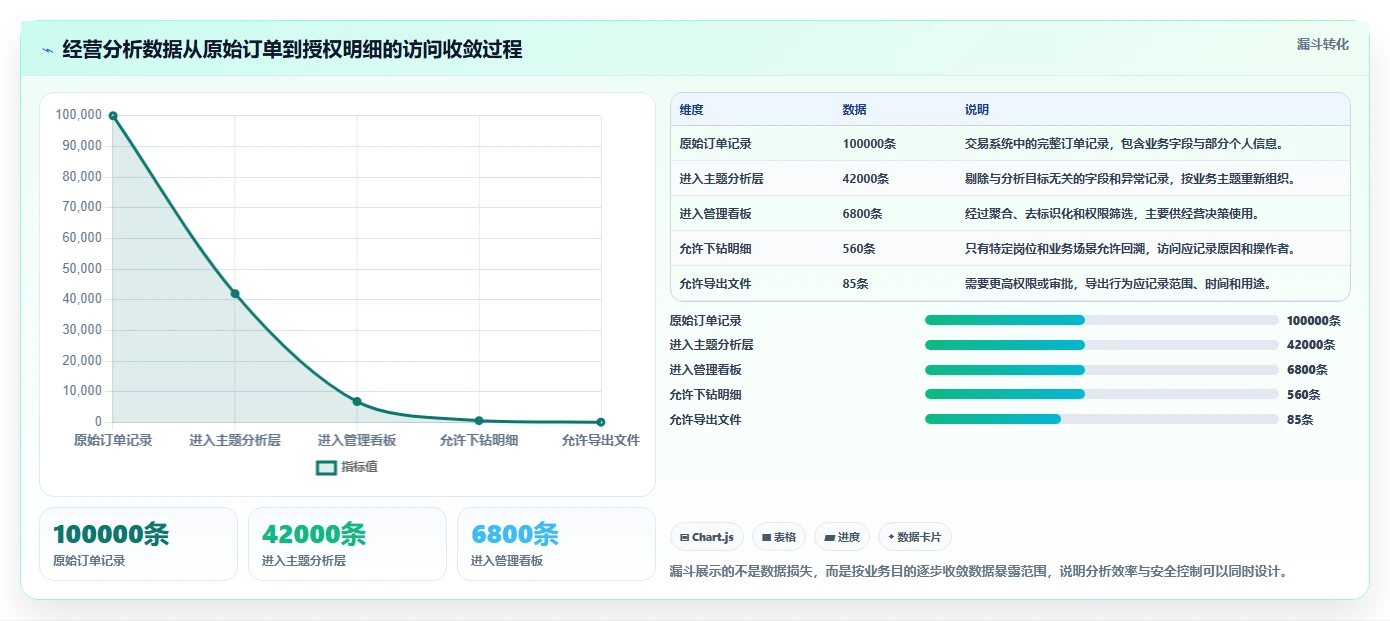Screen dimensions: 1390x621
Task: Click table value 100000条
Action: coord(869,144)
